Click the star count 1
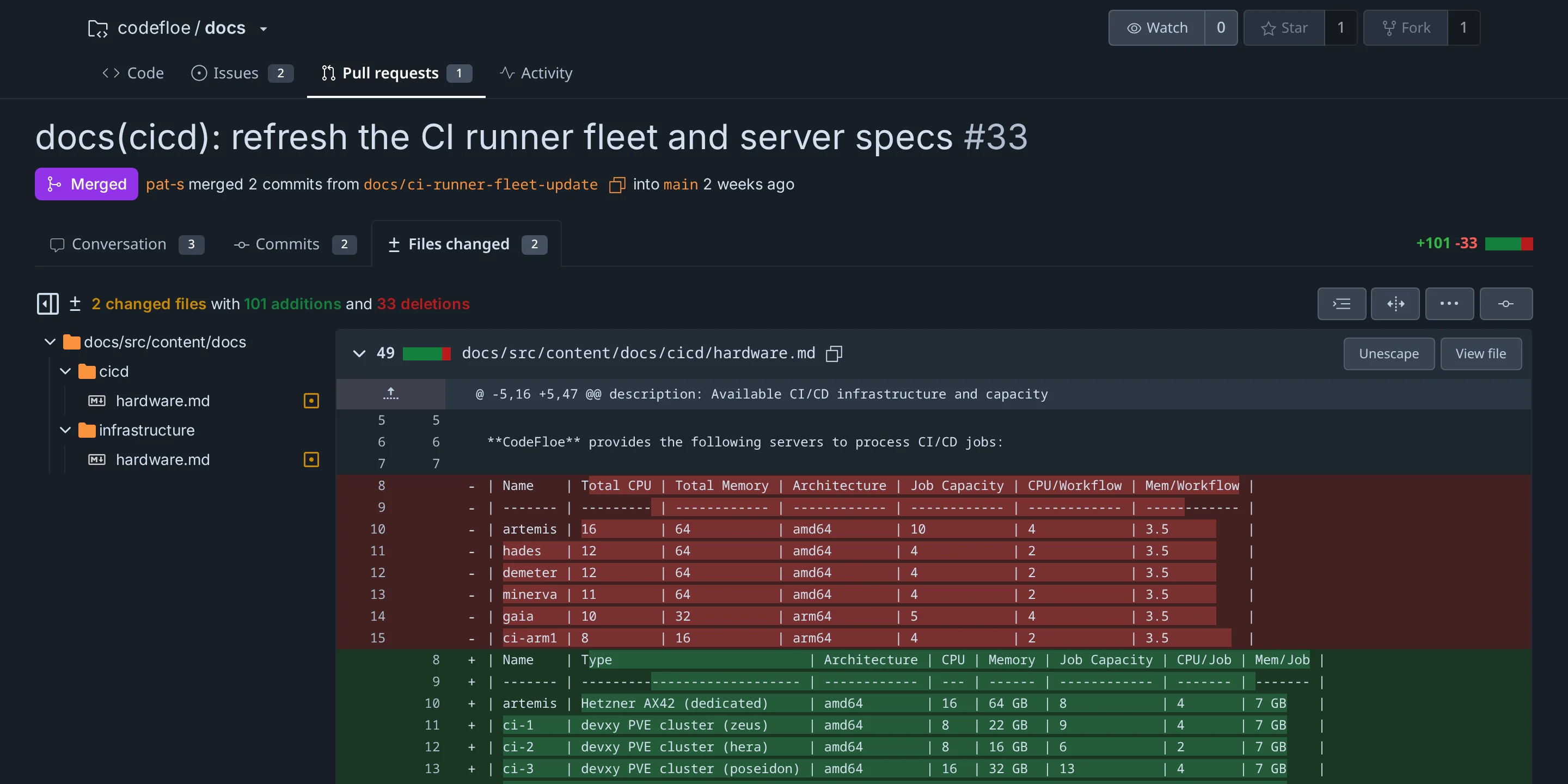 [x=1340, y=28]
